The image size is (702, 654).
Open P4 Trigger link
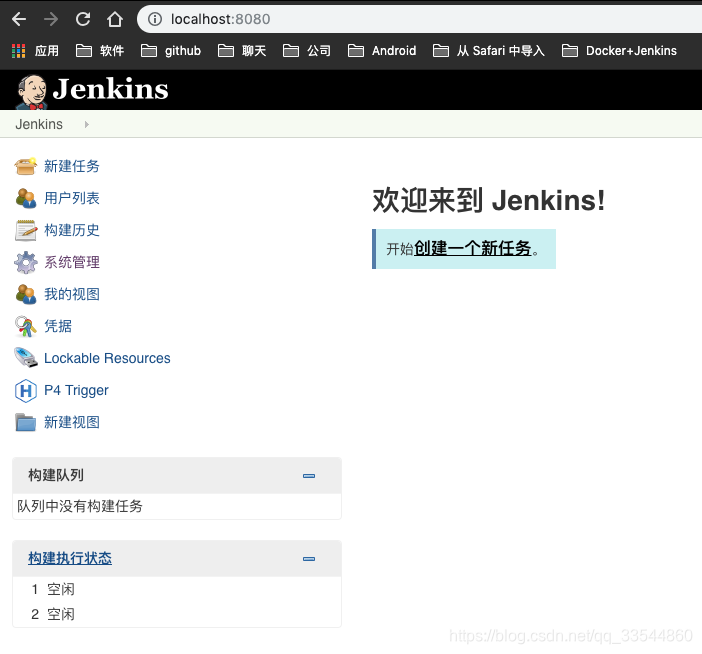pos(76,390)
